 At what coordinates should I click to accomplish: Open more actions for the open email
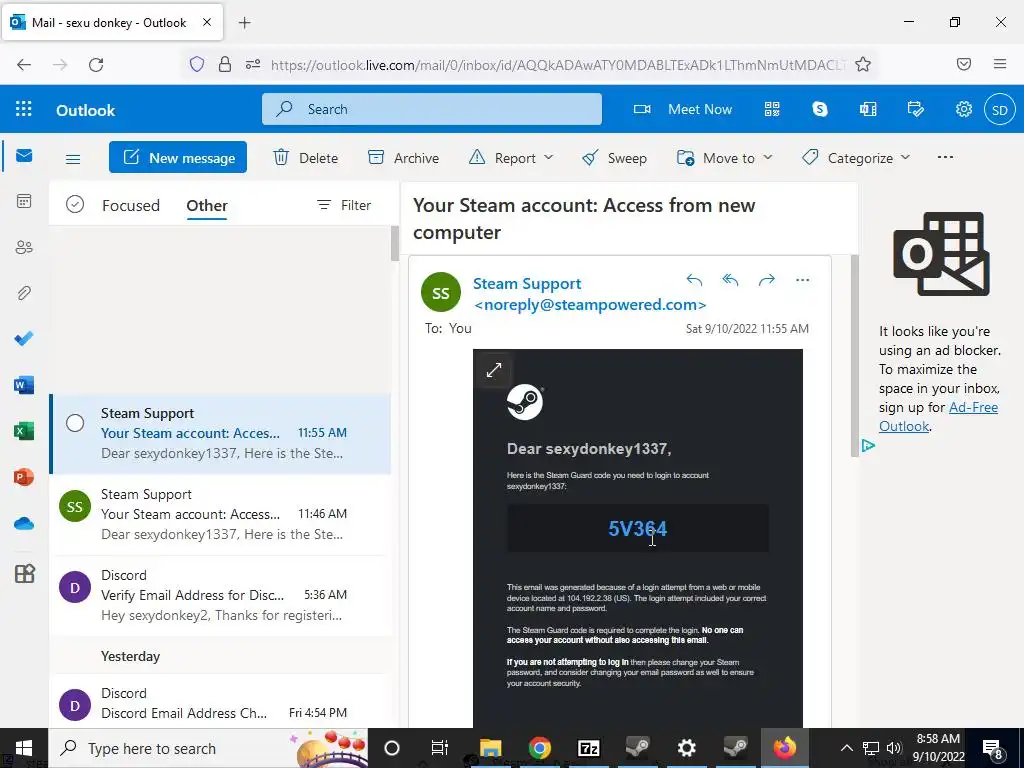[x=803, y=280]
